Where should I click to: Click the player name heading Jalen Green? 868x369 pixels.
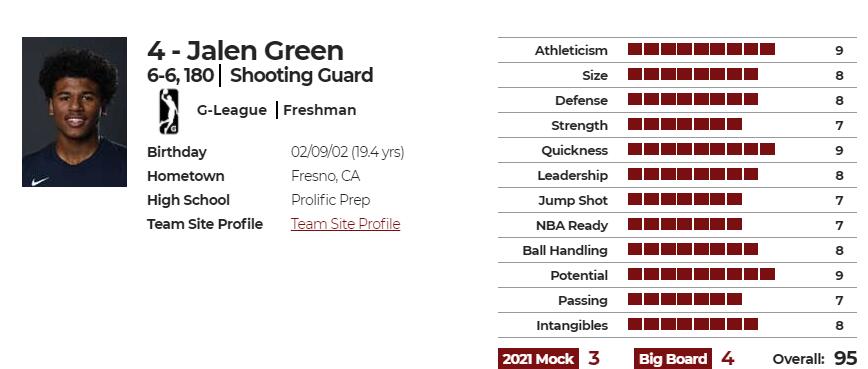[x=265, y=50]
